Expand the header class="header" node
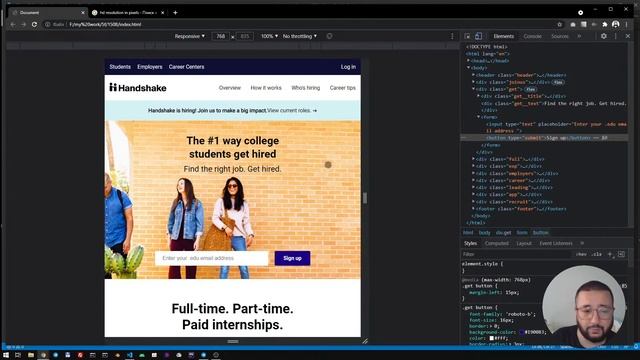The height and width of the screenshot is (360, 640). point(473,75)
